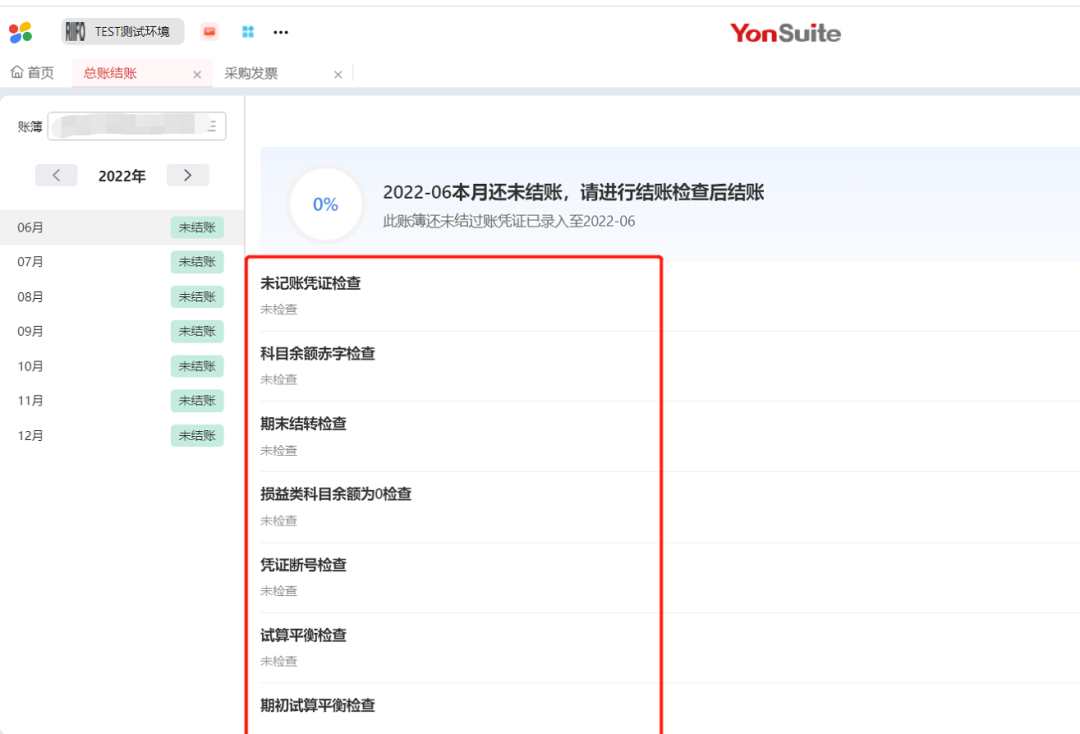Open the 试算平衡检查 check item
The height and width of the screenshot is (734, 1080).
click(303, 635)
